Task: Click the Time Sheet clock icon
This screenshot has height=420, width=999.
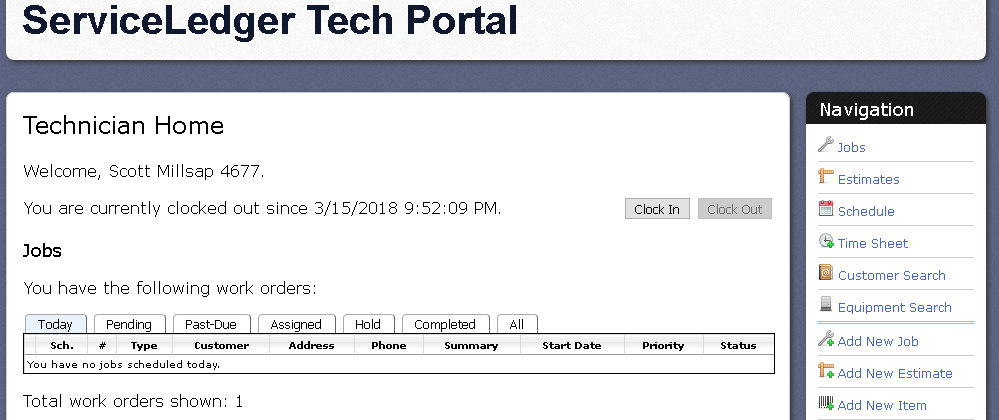Action: coord(826,241)
